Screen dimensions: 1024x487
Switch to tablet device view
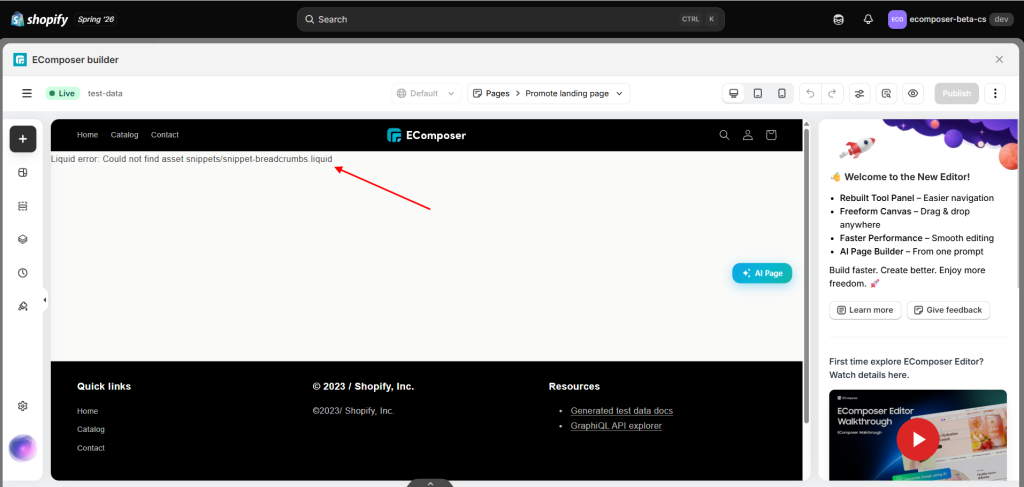point(758,93)
